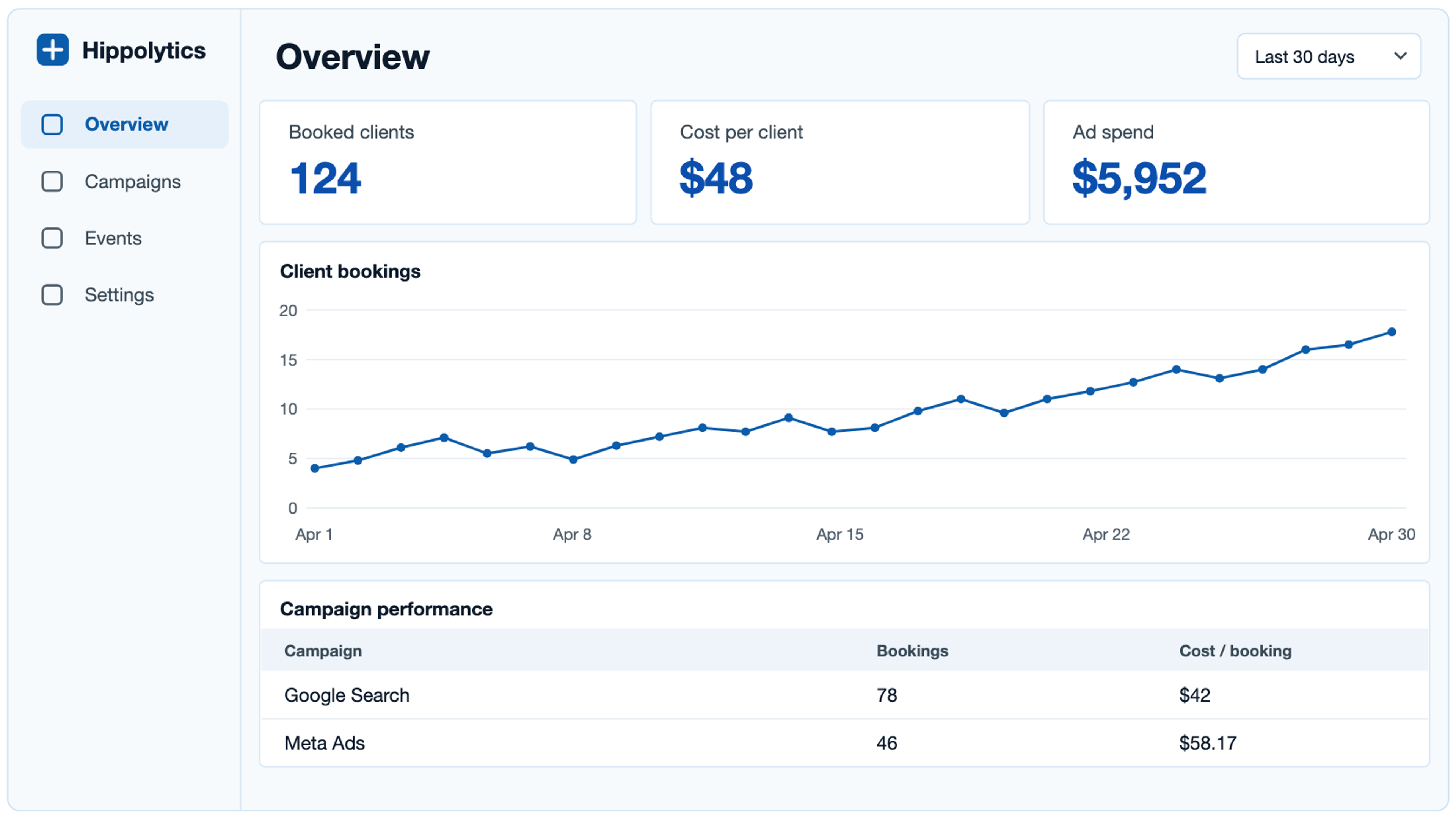This screenshot has width=1456, height=819.
Task: Select the Booked clients value 124
Action: tap(326, 179)
